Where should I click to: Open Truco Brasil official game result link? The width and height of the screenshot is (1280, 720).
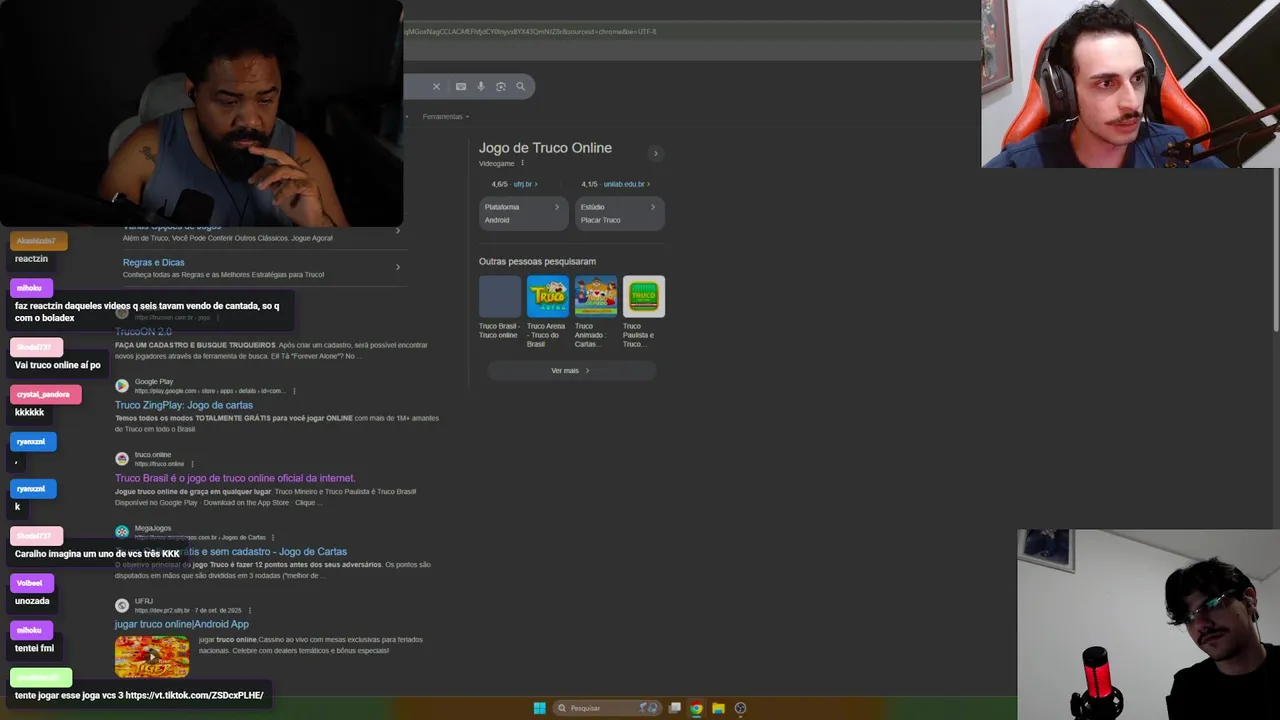(235, 478)
